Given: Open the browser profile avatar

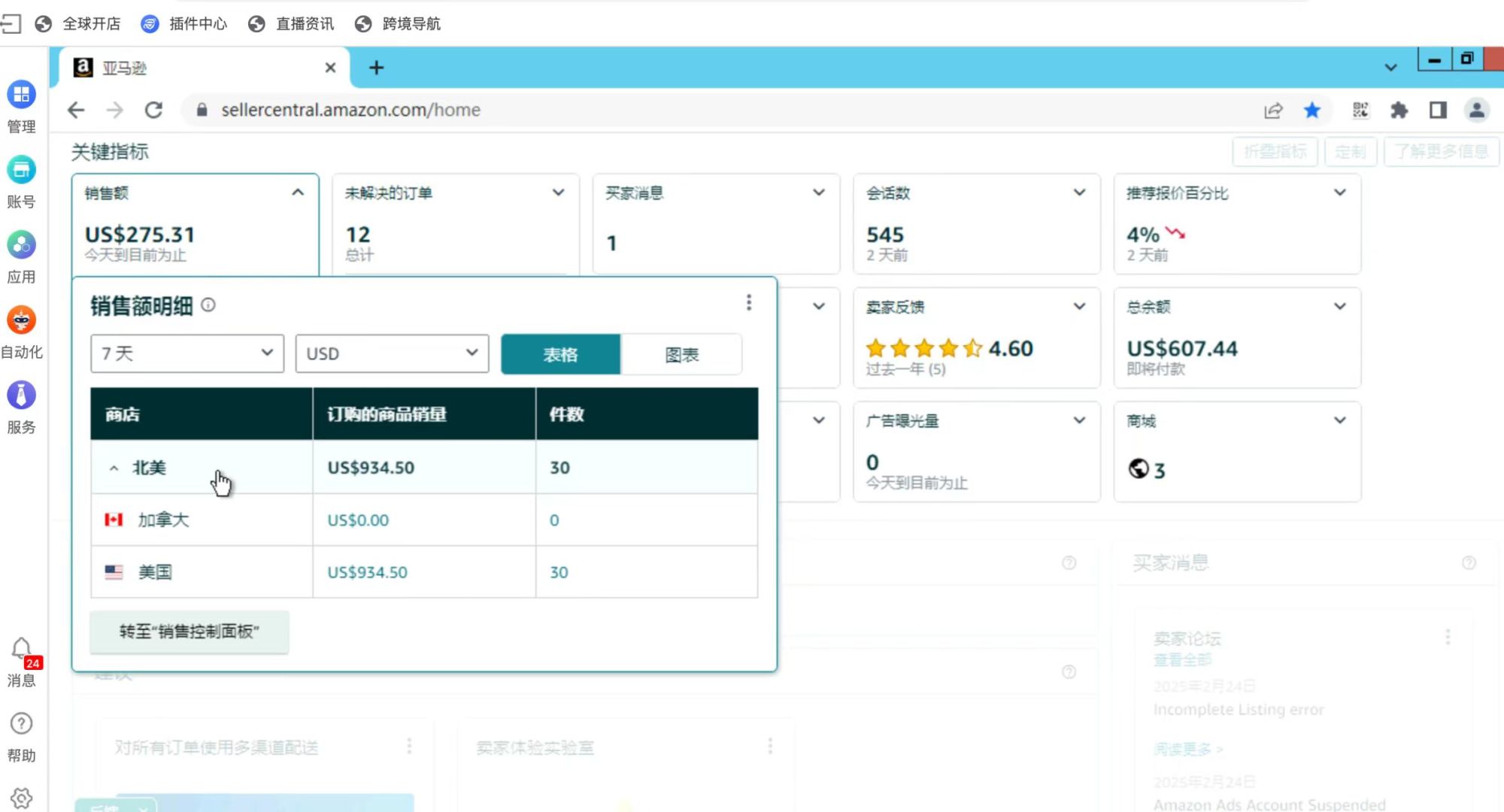Looking at the screenshot, I should 1477,111.
